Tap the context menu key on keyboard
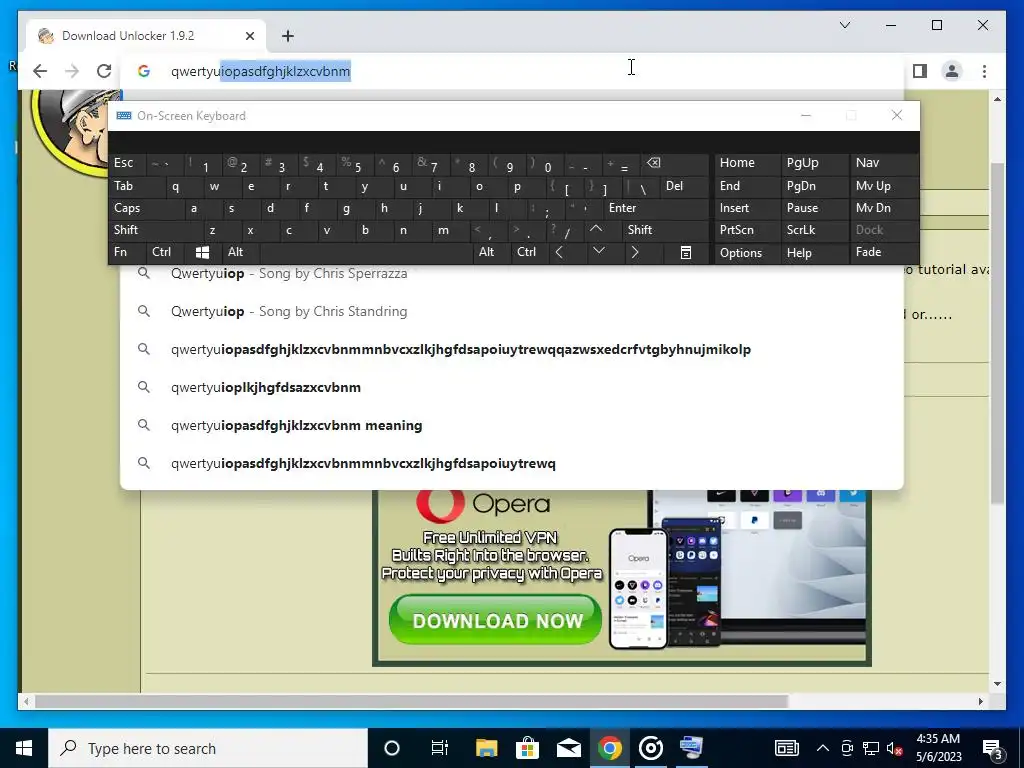This screenshot has width=1024, height=768. click(686, 253)
